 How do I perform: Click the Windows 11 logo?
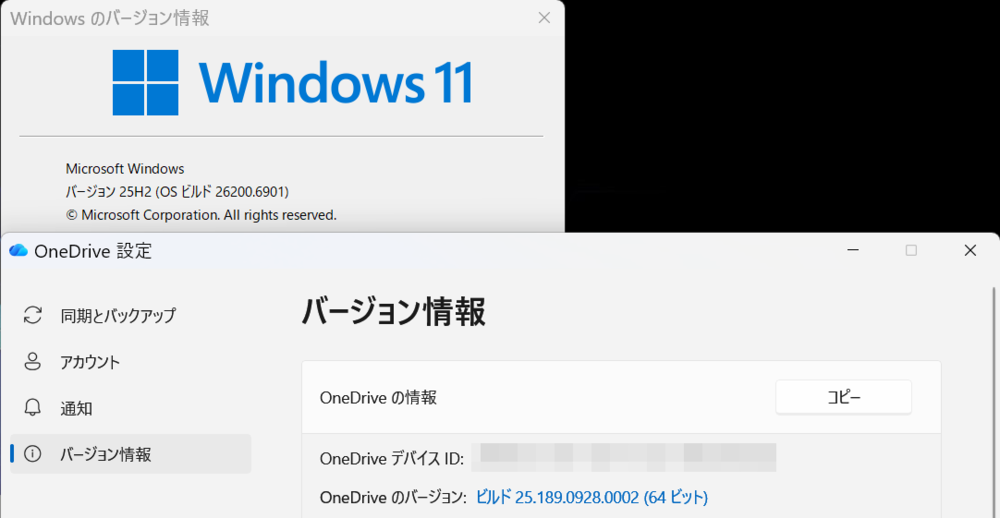tap(293, 83)
